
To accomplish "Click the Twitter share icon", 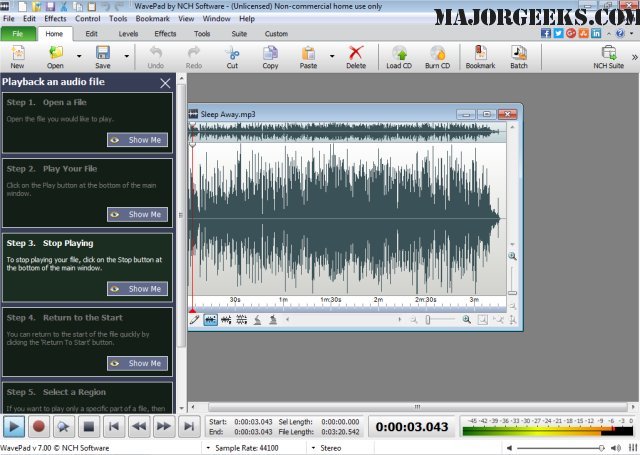I will [558, 33].
